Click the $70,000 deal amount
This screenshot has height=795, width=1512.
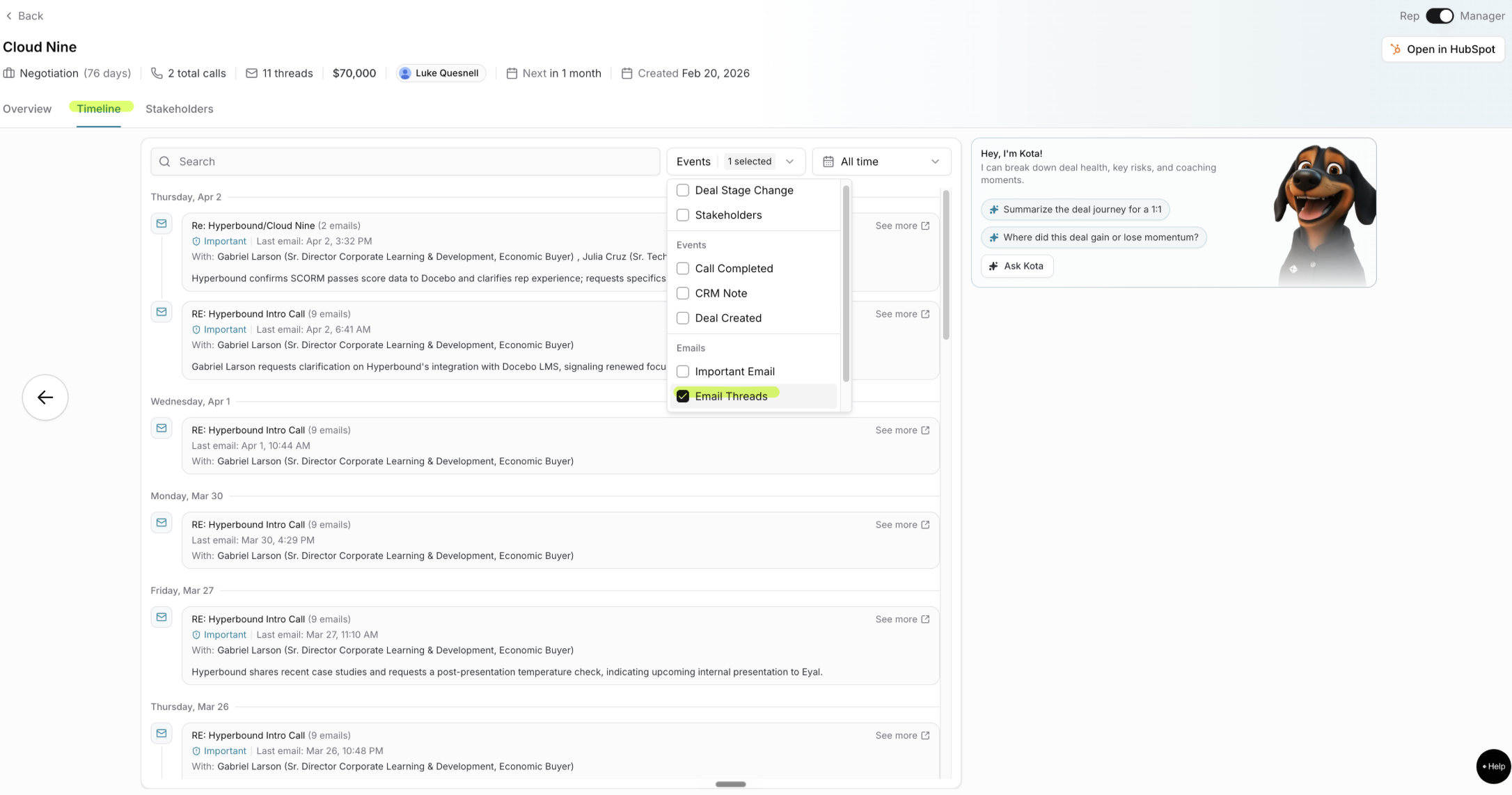click(354, 73)
